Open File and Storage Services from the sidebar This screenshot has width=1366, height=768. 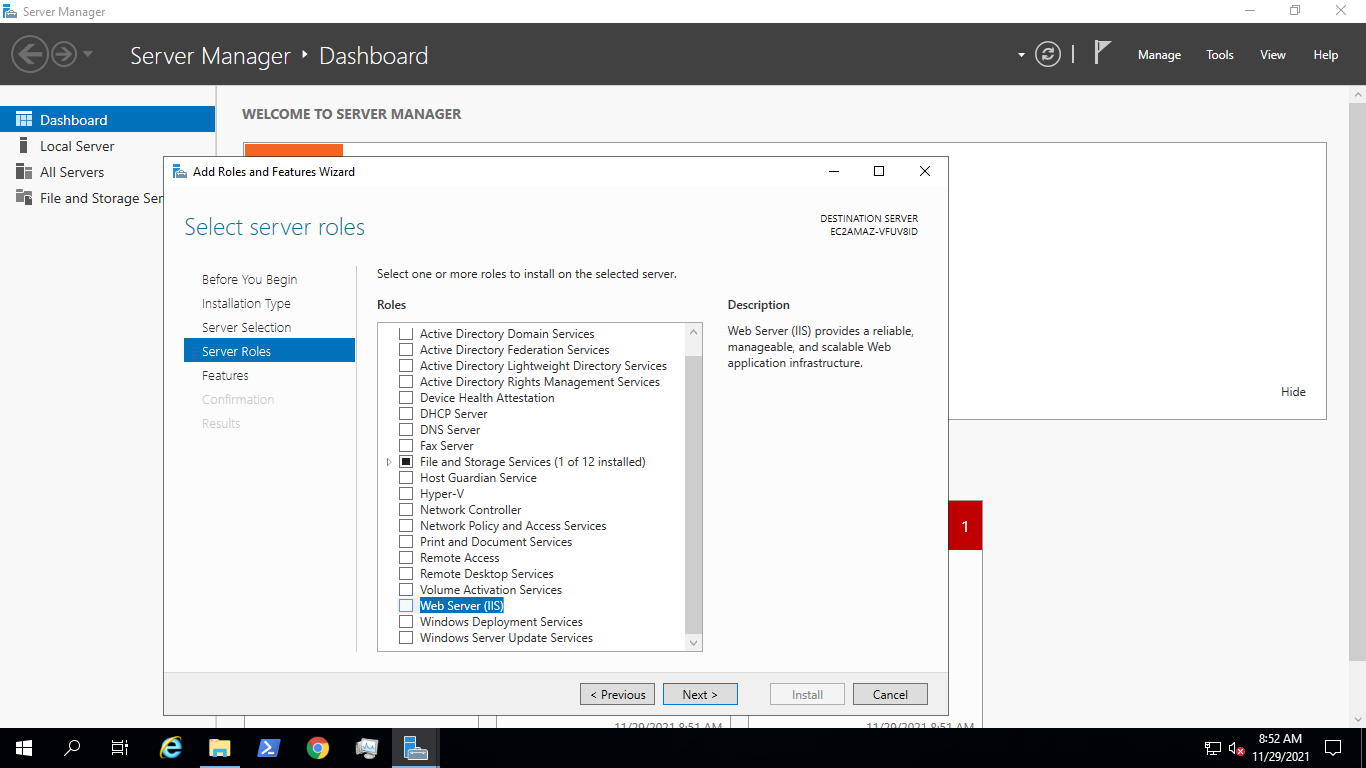click(97, 198)
